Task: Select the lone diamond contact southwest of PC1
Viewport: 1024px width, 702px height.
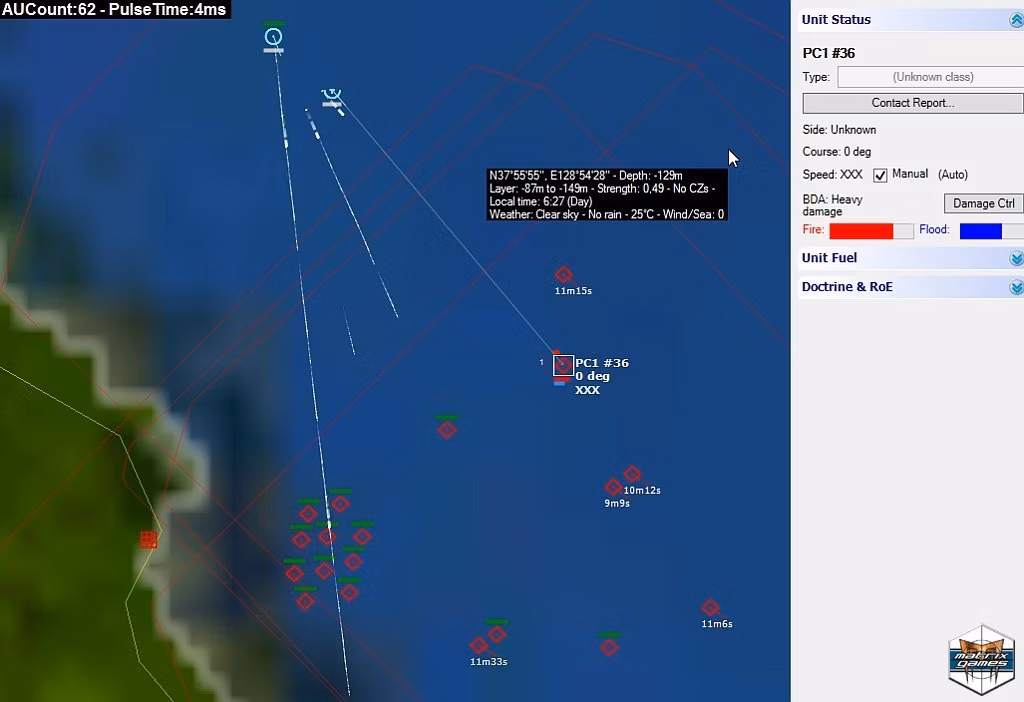Action: [x=447, y=430]
